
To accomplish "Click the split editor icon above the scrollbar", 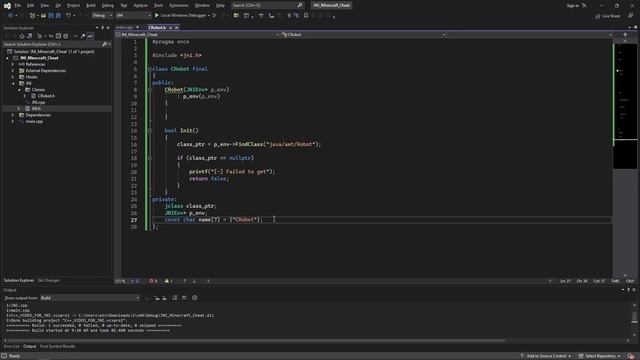I will click(625, 35).
